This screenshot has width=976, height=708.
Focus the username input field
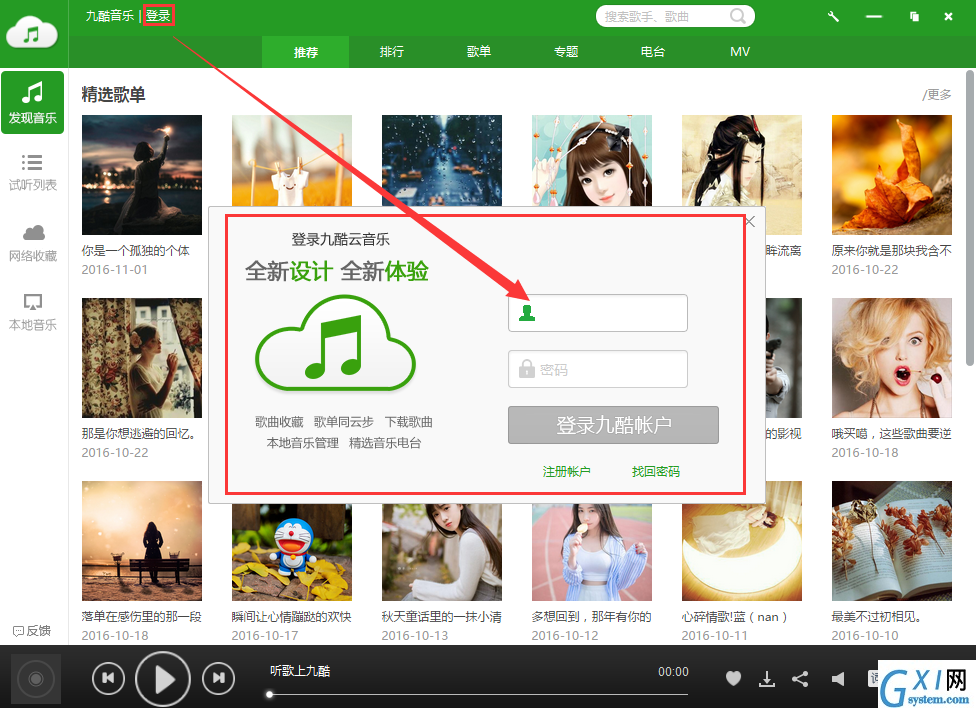pyautogui.click(x=598, y=313)
